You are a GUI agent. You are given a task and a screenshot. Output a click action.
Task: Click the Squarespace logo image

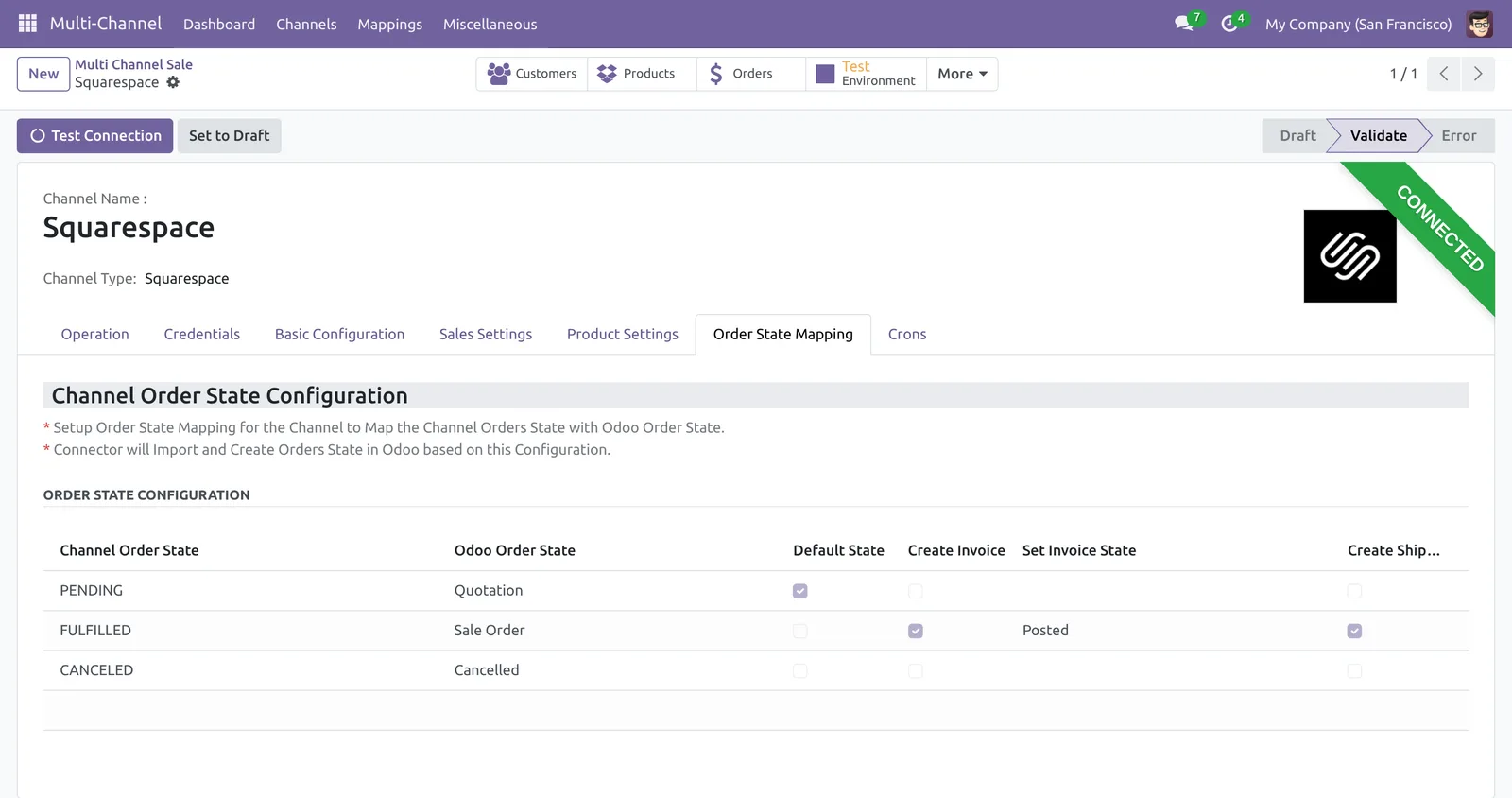pos(1349,256)
